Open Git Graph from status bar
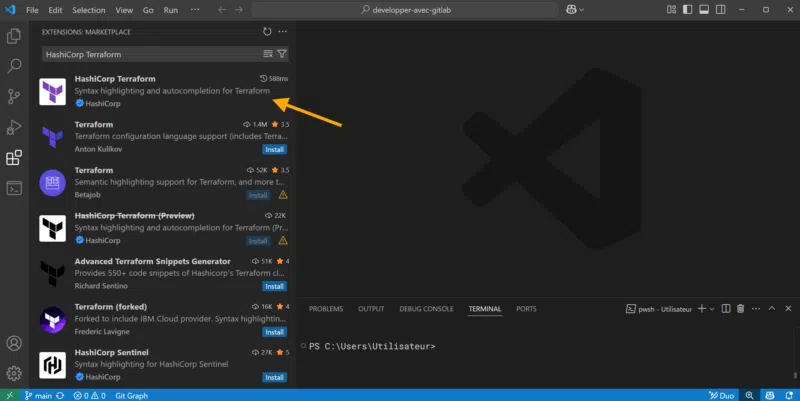Viewport: 800px width, 401px height. pos(131,395)
